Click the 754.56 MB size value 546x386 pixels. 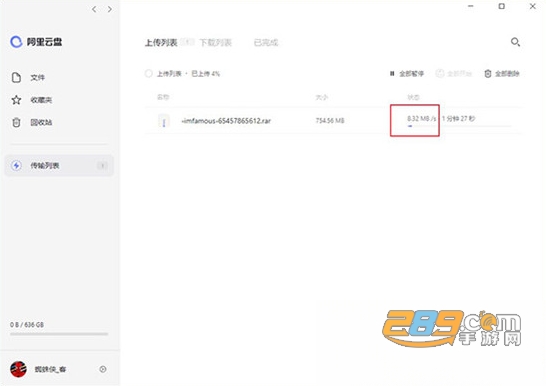(x=330, y=120)
